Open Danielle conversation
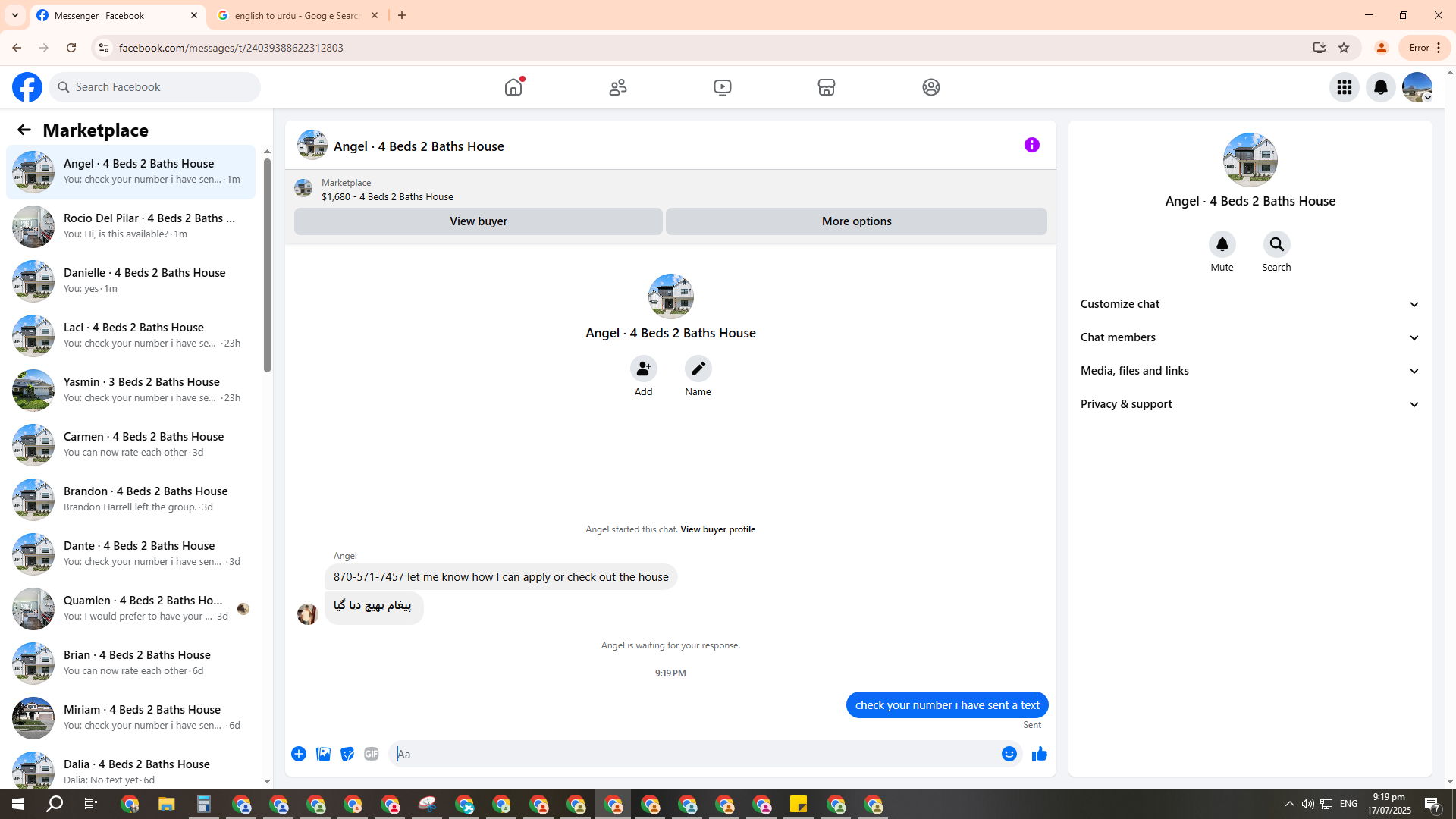Image resolution: width=1456 pixels, height=819 pixels. pos(130,281)
